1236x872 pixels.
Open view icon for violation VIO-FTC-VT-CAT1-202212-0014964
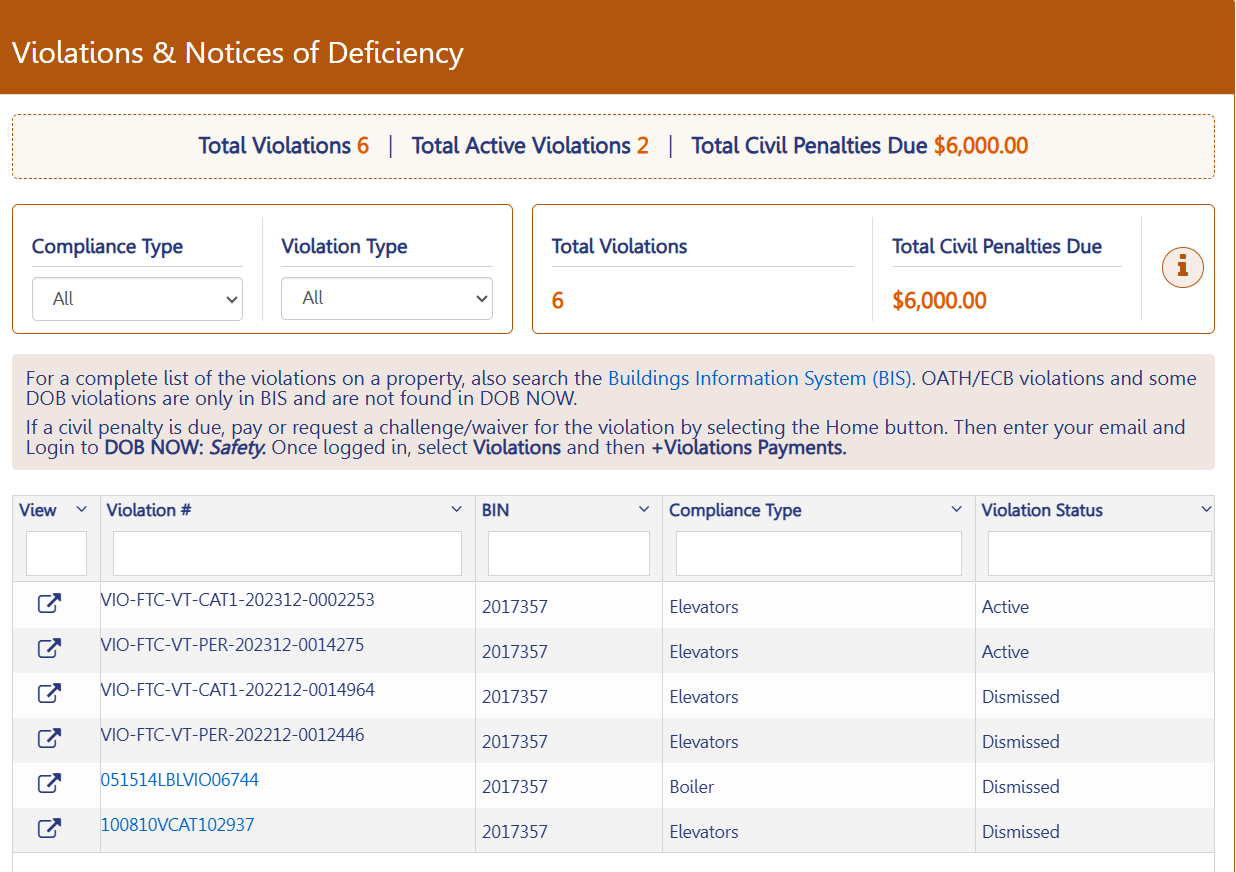coord(49,694)
